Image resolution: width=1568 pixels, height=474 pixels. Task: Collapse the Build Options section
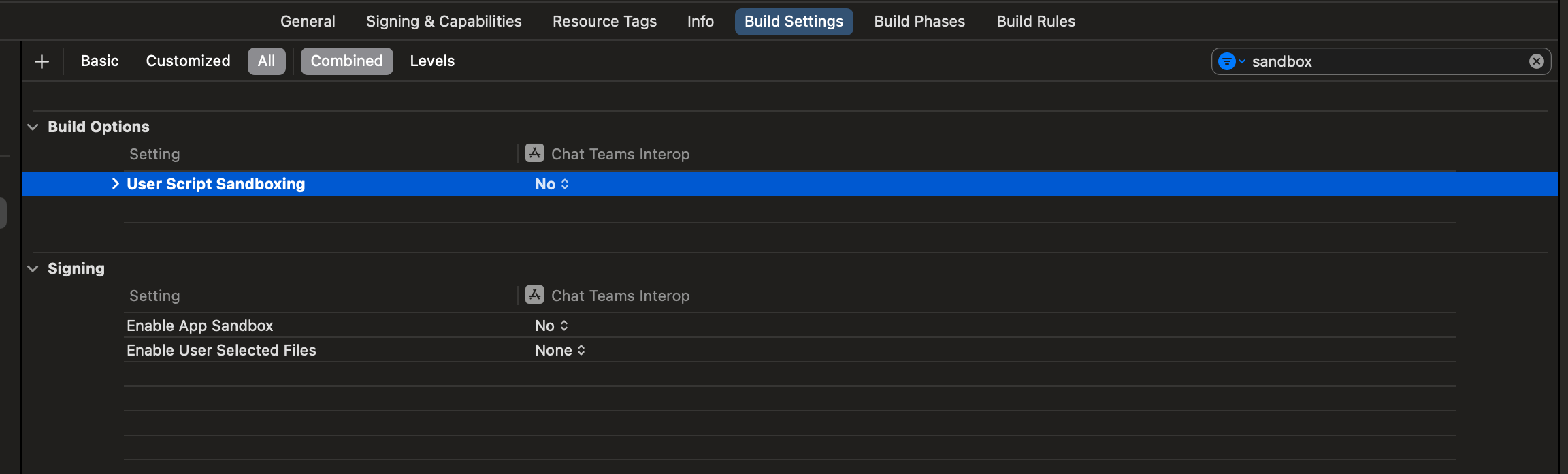31,126
